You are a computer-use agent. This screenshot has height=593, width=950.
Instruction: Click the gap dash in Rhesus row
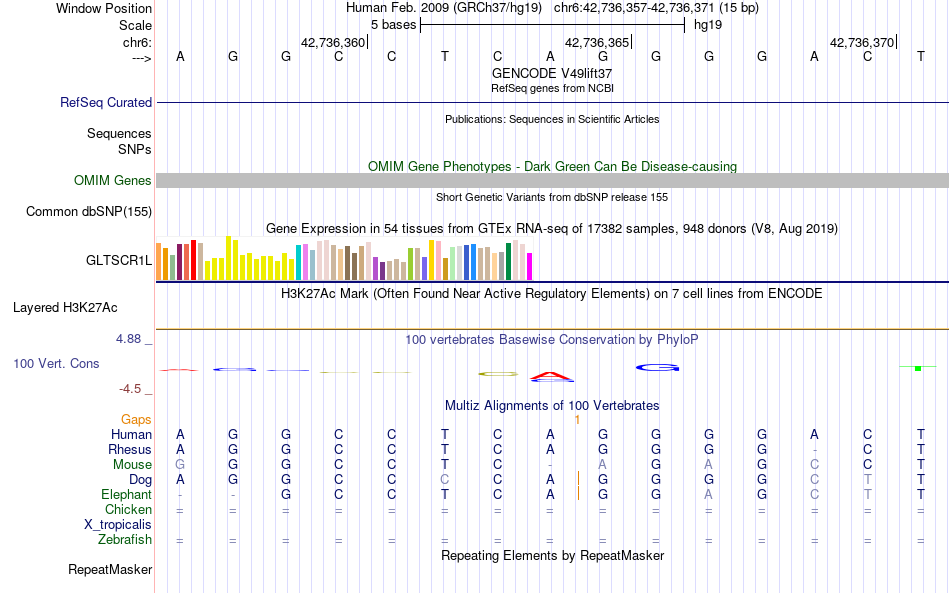[x=815, y=450]
